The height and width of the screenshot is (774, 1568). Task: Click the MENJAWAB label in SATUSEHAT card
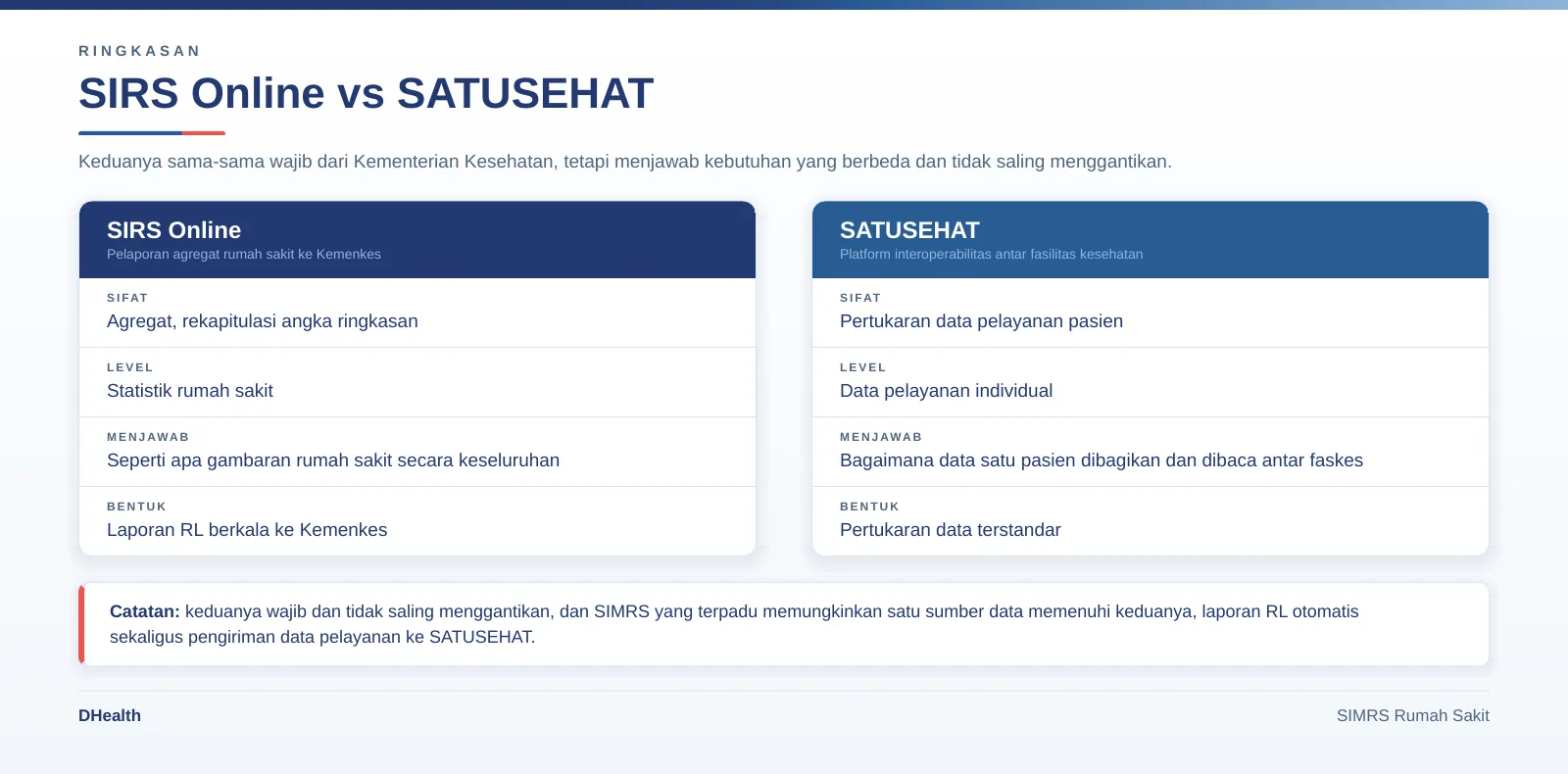click(881, 437)
